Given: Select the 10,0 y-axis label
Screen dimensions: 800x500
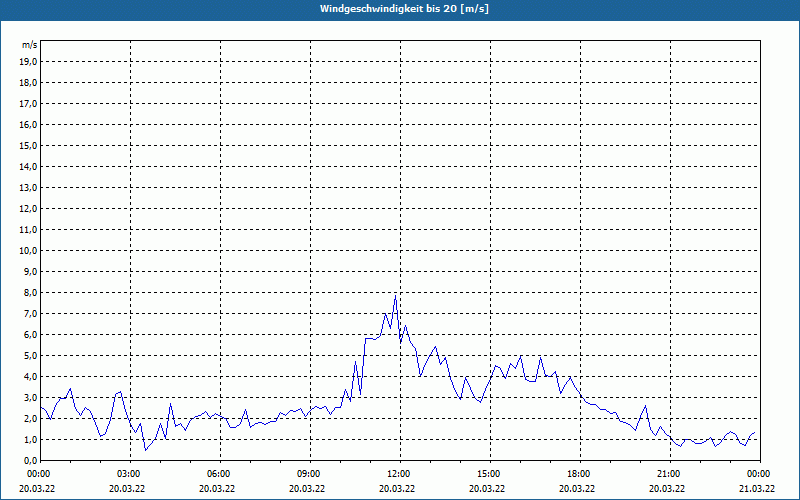Looking at the screenshot, I should tap(29, 250).
